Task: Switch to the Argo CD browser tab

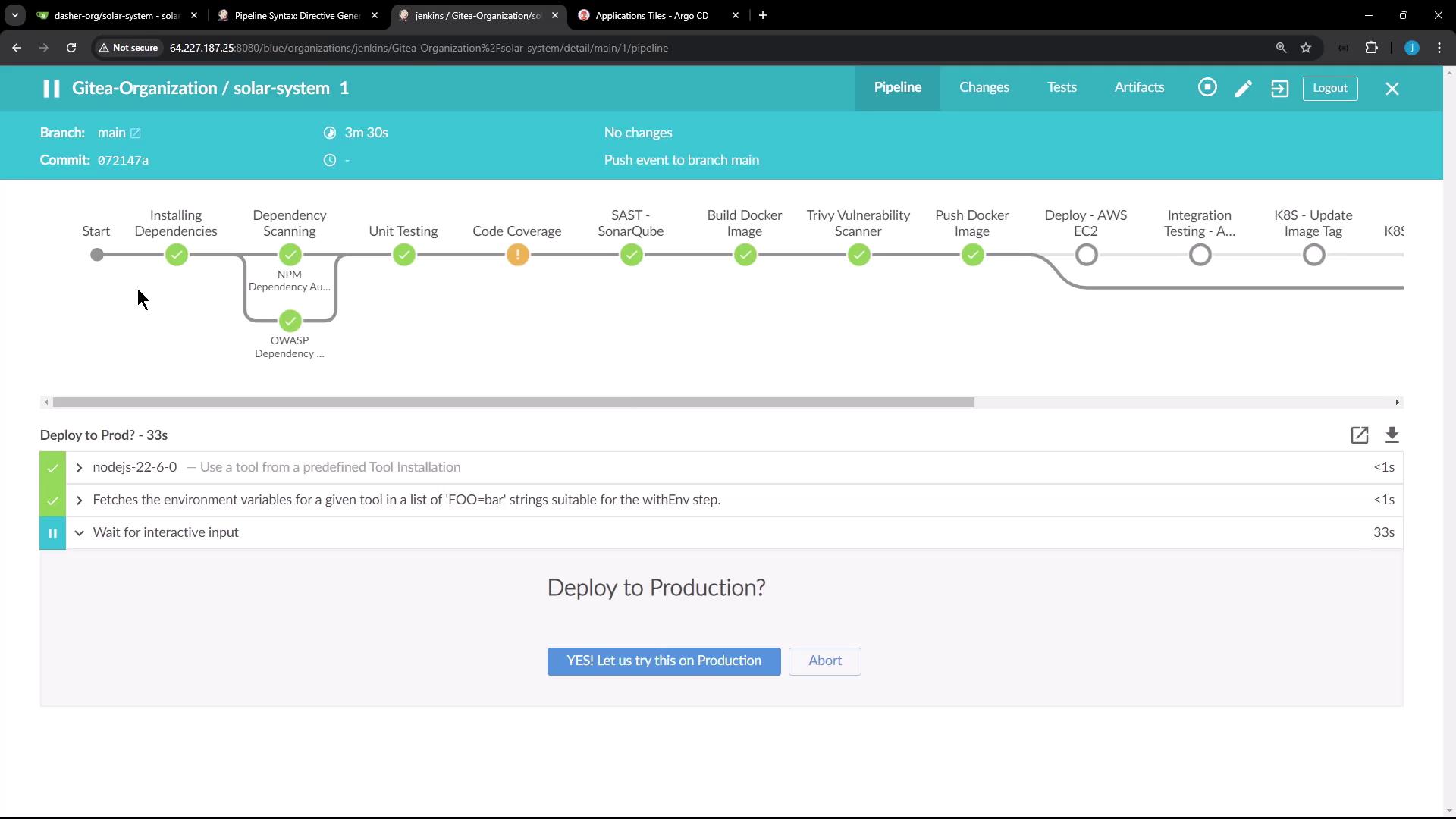Action: pos(651,15)
